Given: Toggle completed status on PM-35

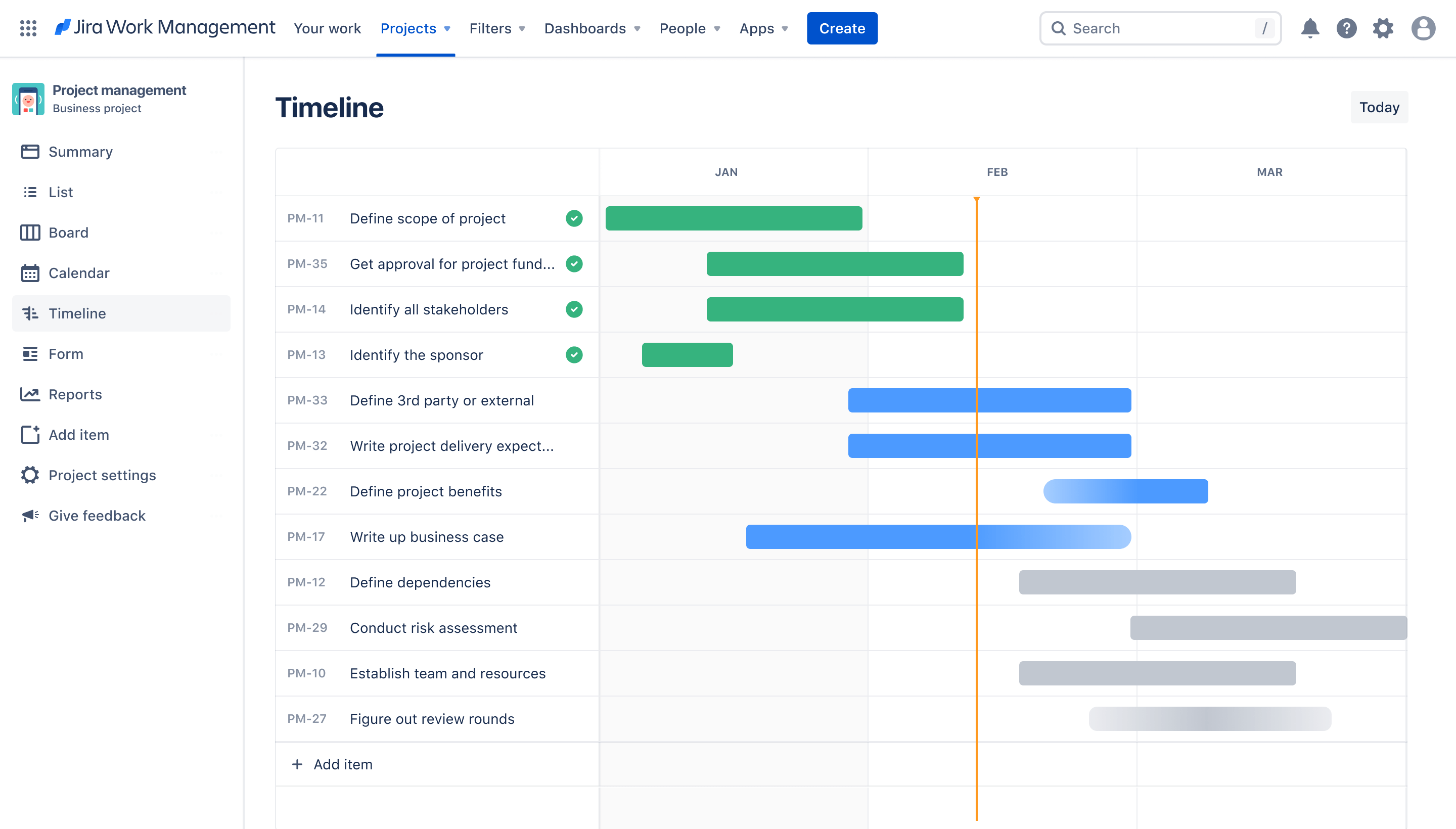Looking at the screenshot, I should point(574,264).
